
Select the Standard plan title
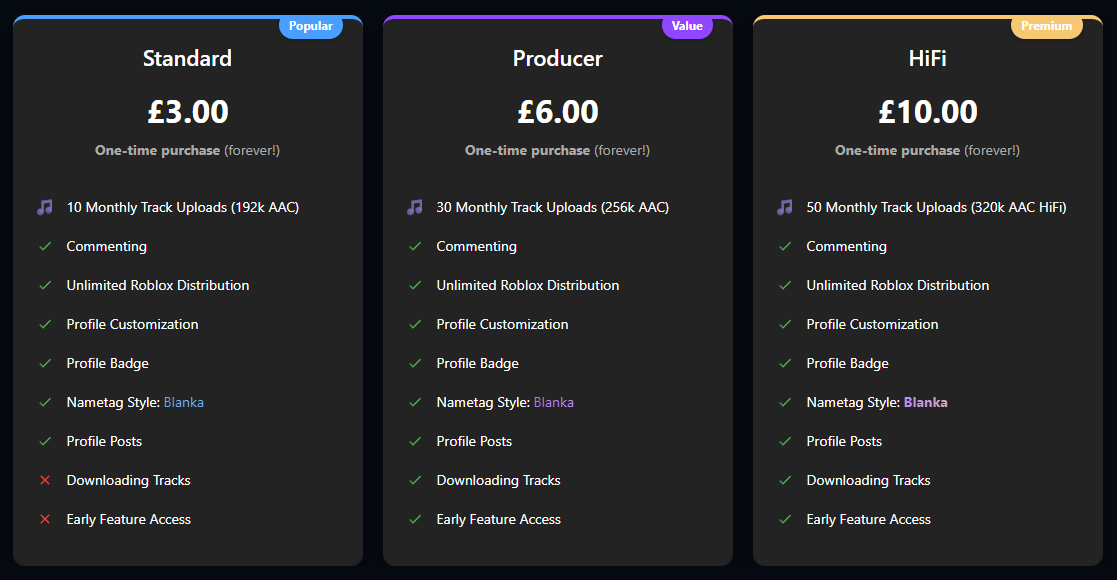pyautogui.click(x=187, y=58)
